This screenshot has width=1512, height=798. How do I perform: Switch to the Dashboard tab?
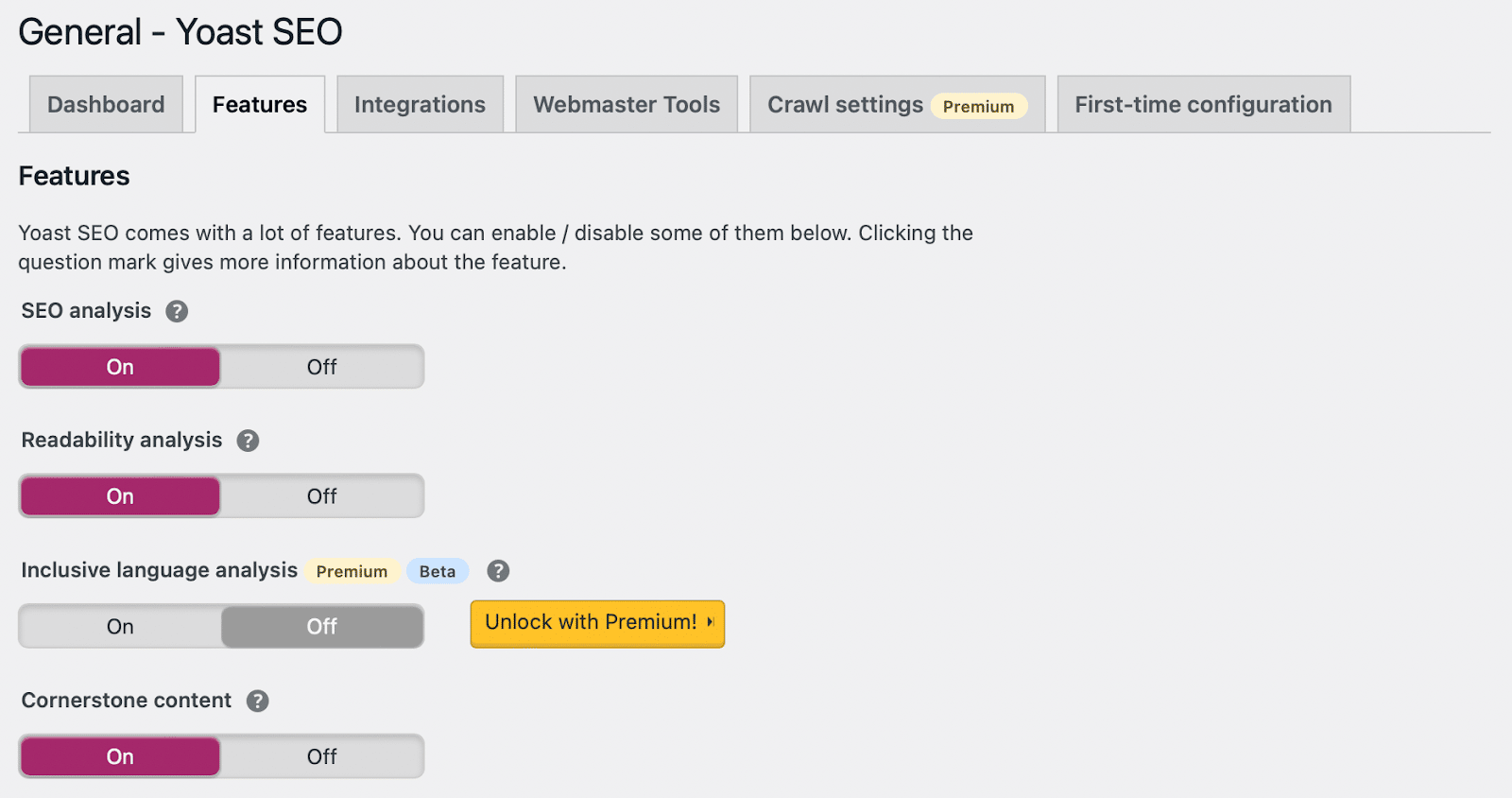pyautogui.click(x=105, y=104)
